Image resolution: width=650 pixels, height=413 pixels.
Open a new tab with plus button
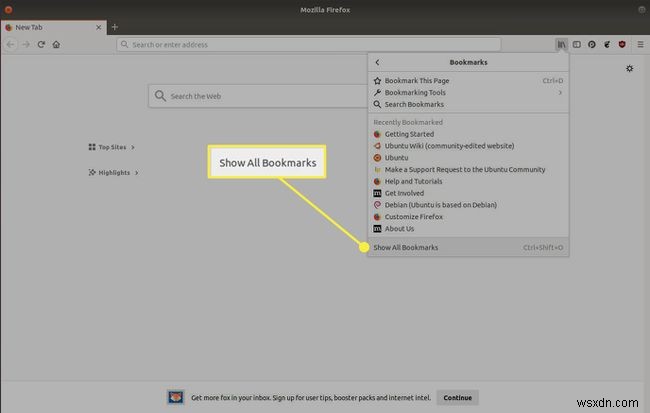(115, 27)
